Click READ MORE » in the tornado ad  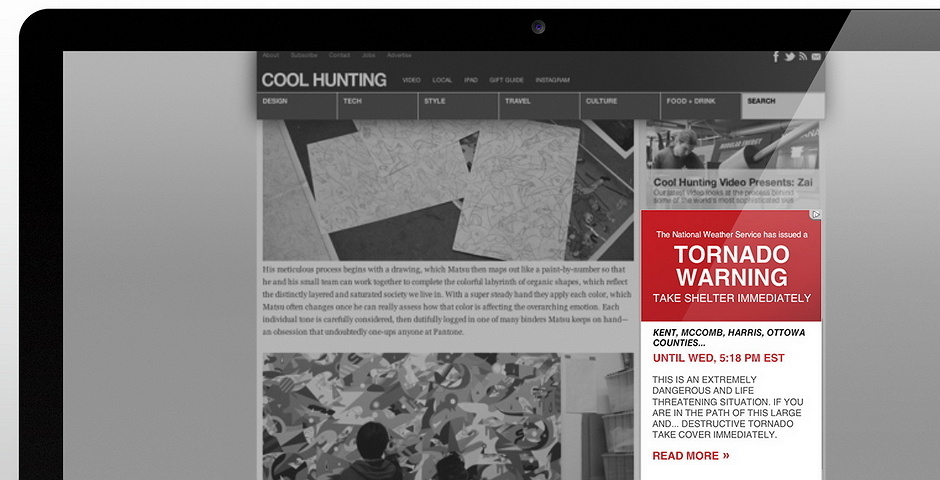(x=691, y=455)
